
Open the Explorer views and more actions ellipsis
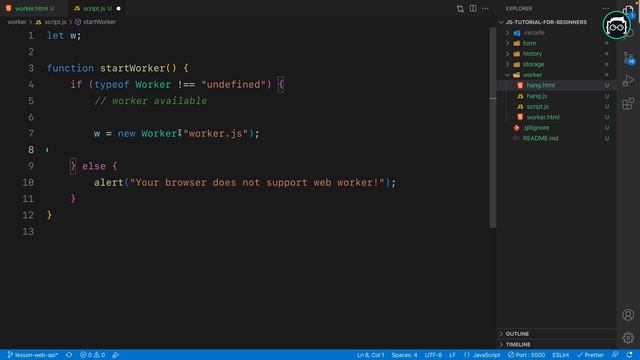[606, 9]
